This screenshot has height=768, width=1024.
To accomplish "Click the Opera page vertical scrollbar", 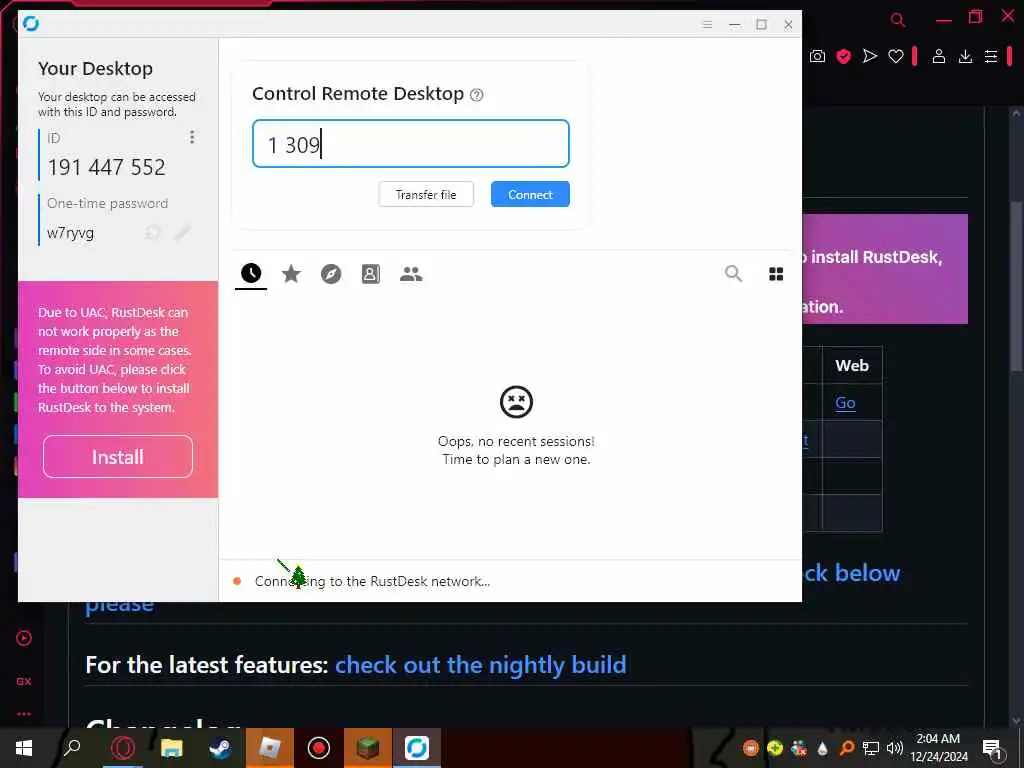I will [x=1016, y=287].
